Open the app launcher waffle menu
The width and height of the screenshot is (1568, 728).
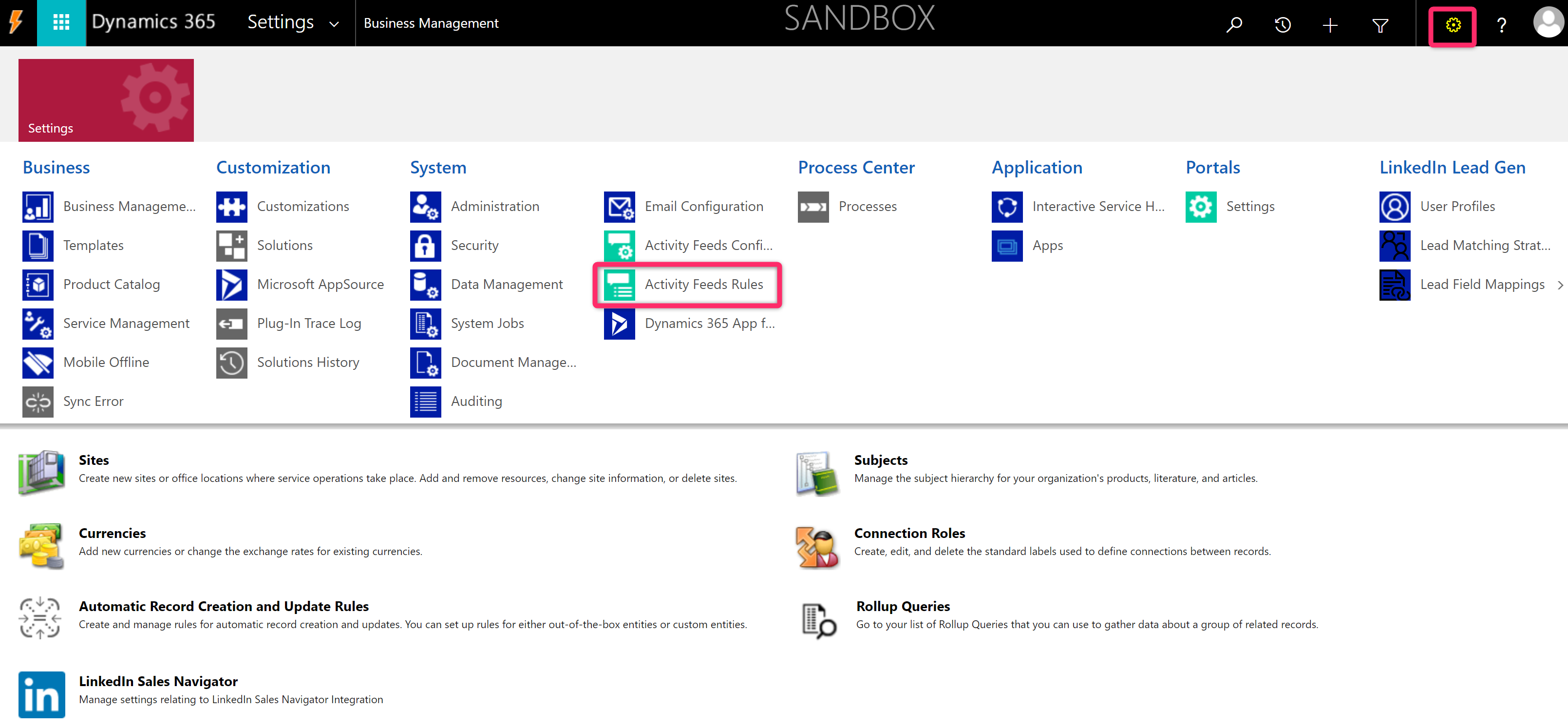(x=61, y=22)
